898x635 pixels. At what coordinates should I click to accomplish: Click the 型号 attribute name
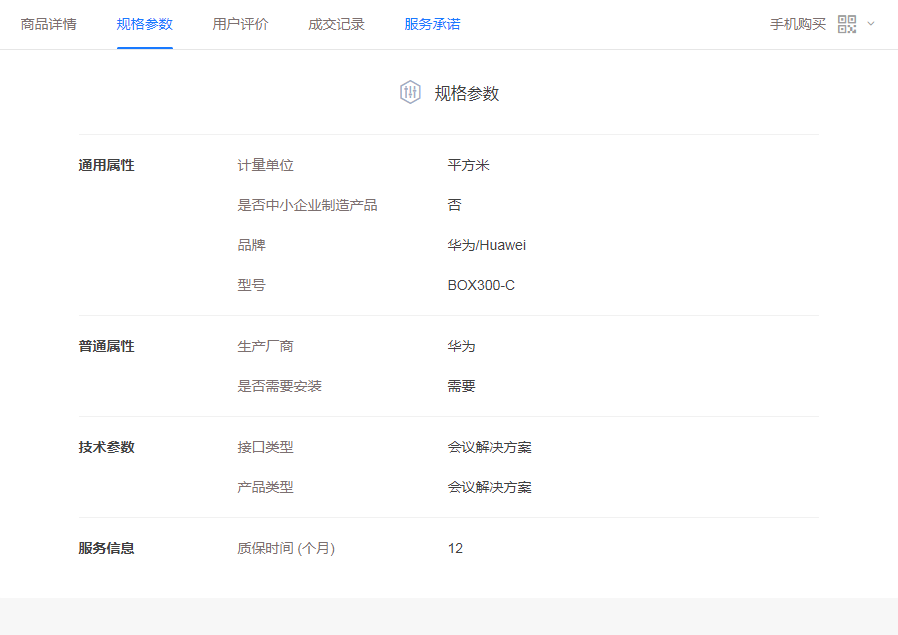251,285
